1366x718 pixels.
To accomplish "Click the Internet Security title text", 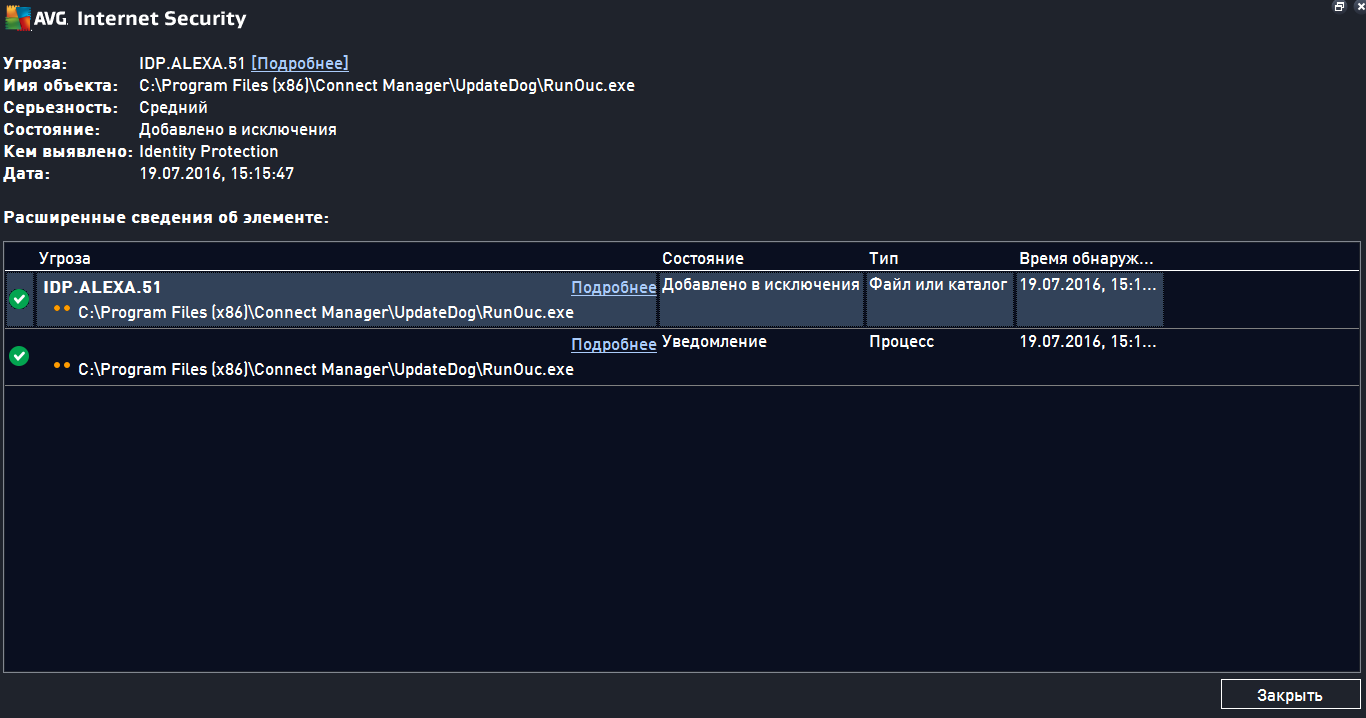I will click(161, 18).
